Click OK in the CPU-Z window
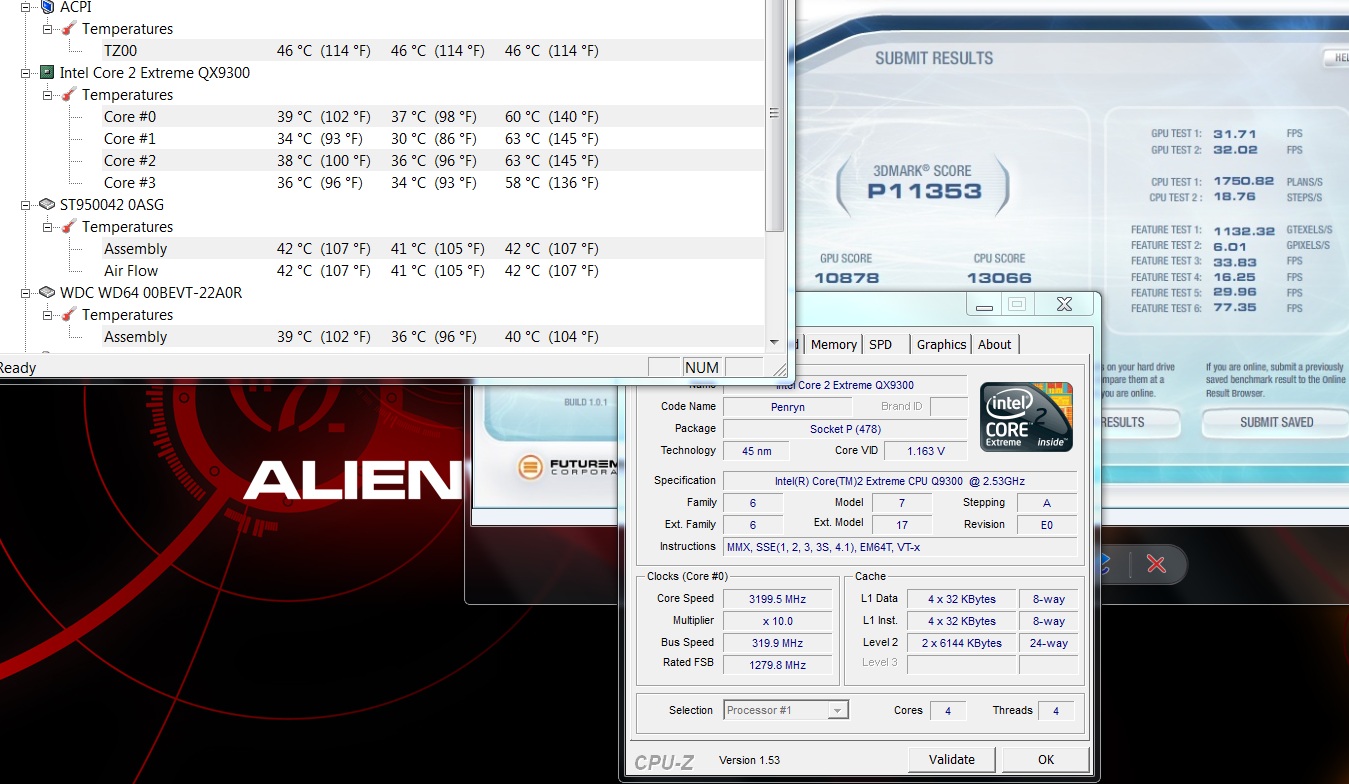Viewport: 1349px width, 784px height. click(x=1046, y=760)
